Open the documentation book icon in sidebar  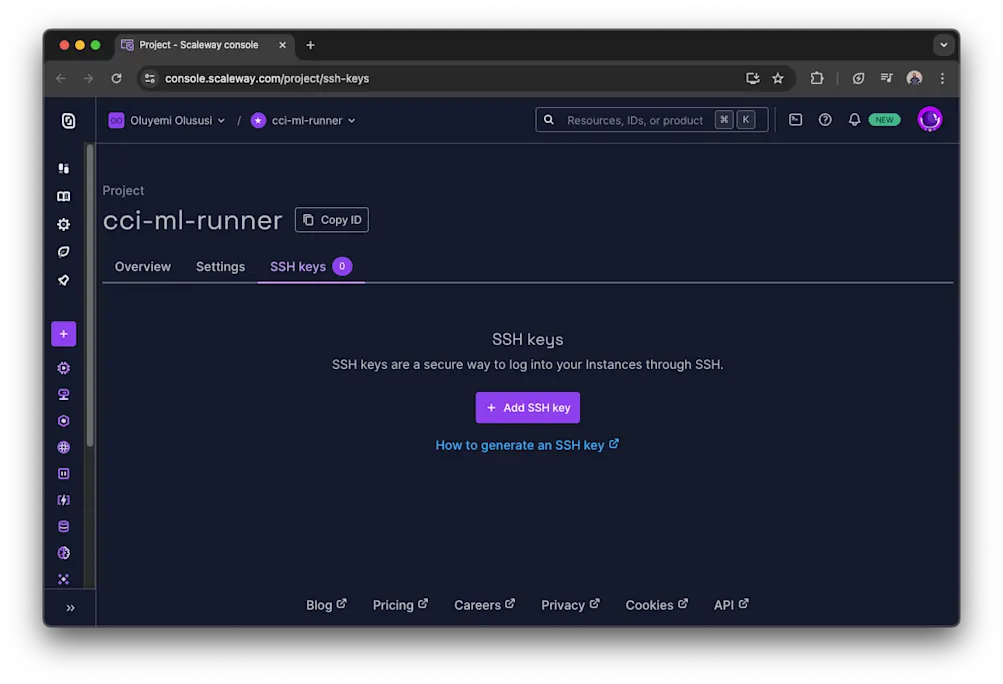pos(63,196)
